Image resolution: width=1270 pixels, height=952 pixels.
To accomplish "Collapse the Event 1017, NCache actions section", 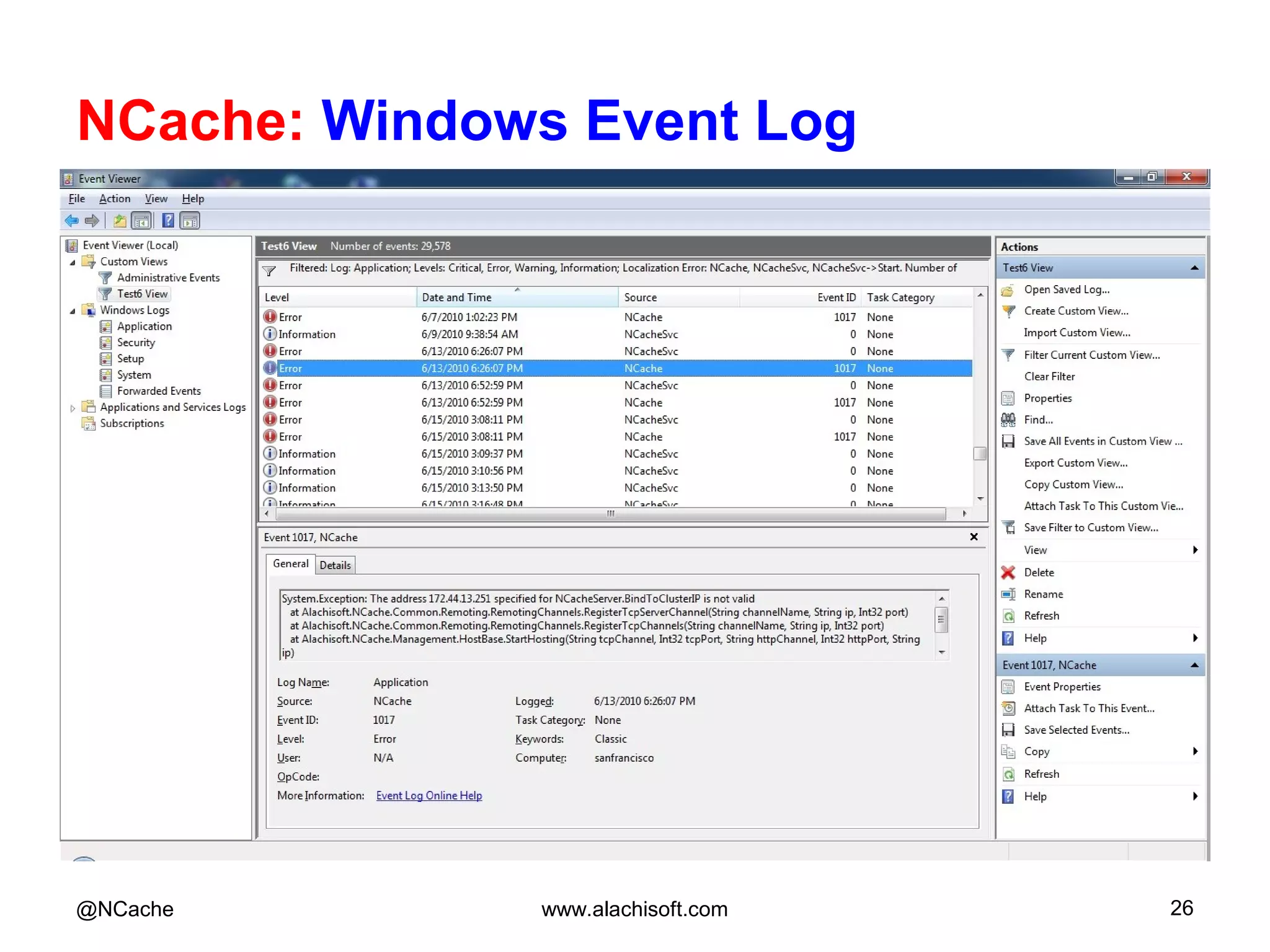I will tap(1194, 665).
